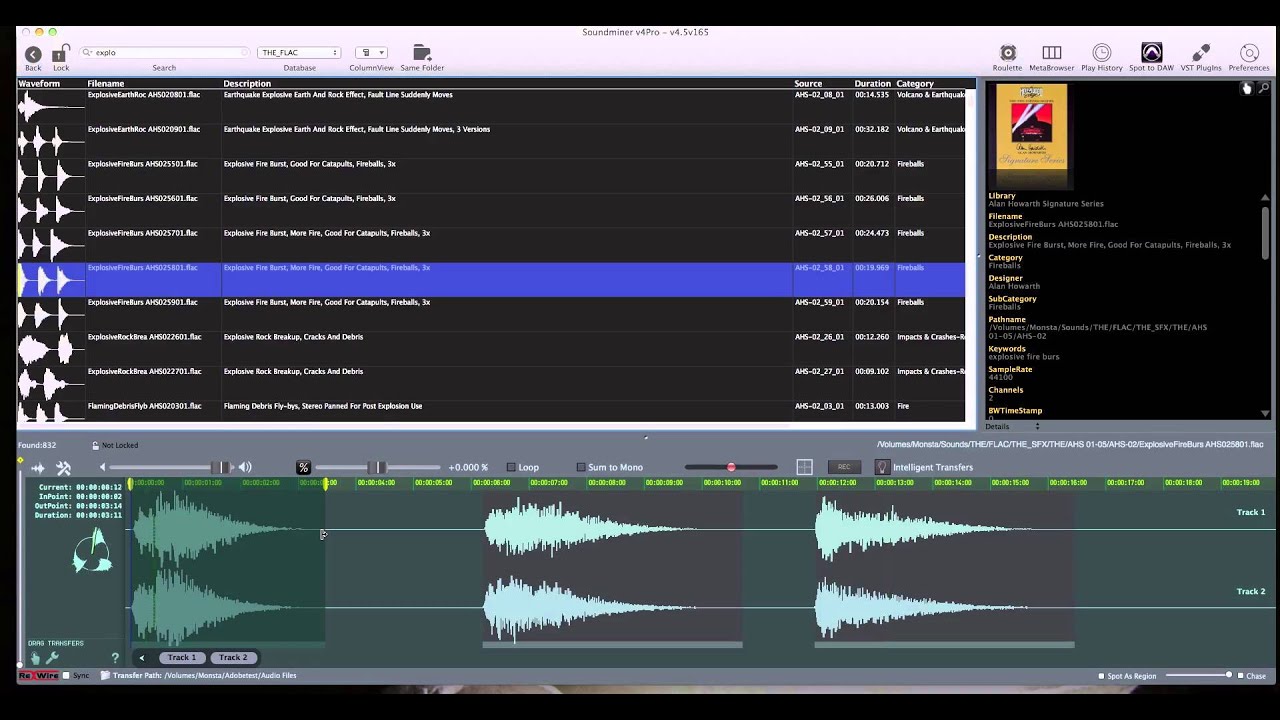
Task: Click the Found:832 status text
Action: (37, 445)
